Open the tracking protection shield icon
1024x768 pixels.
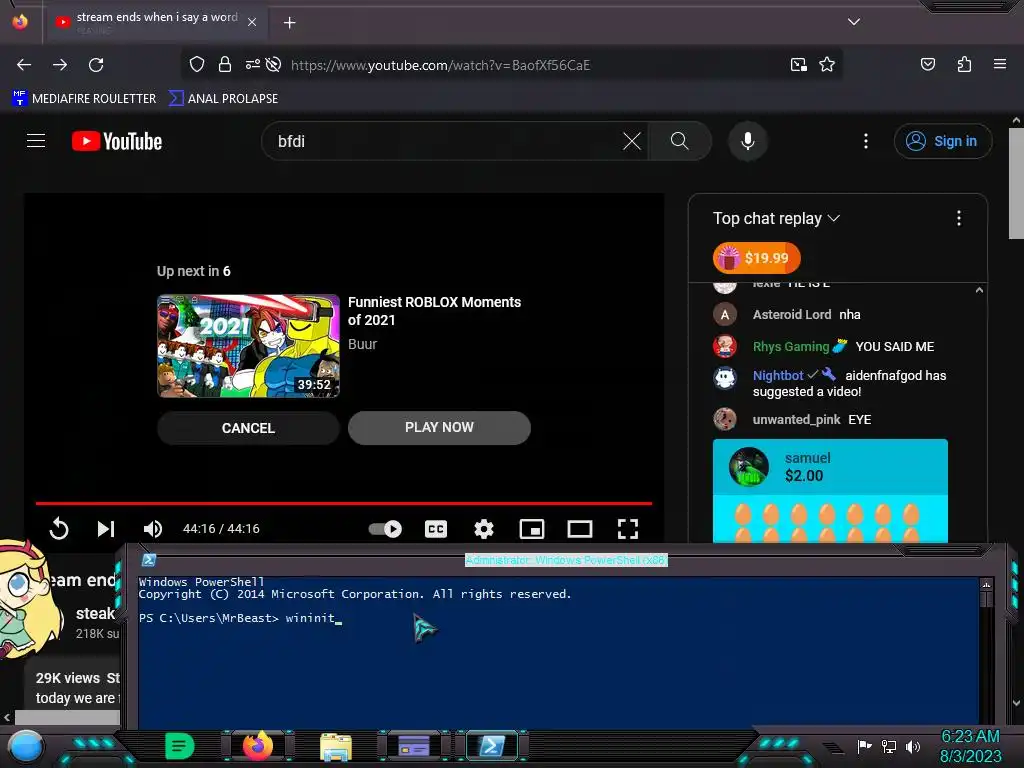coord(197,65)
